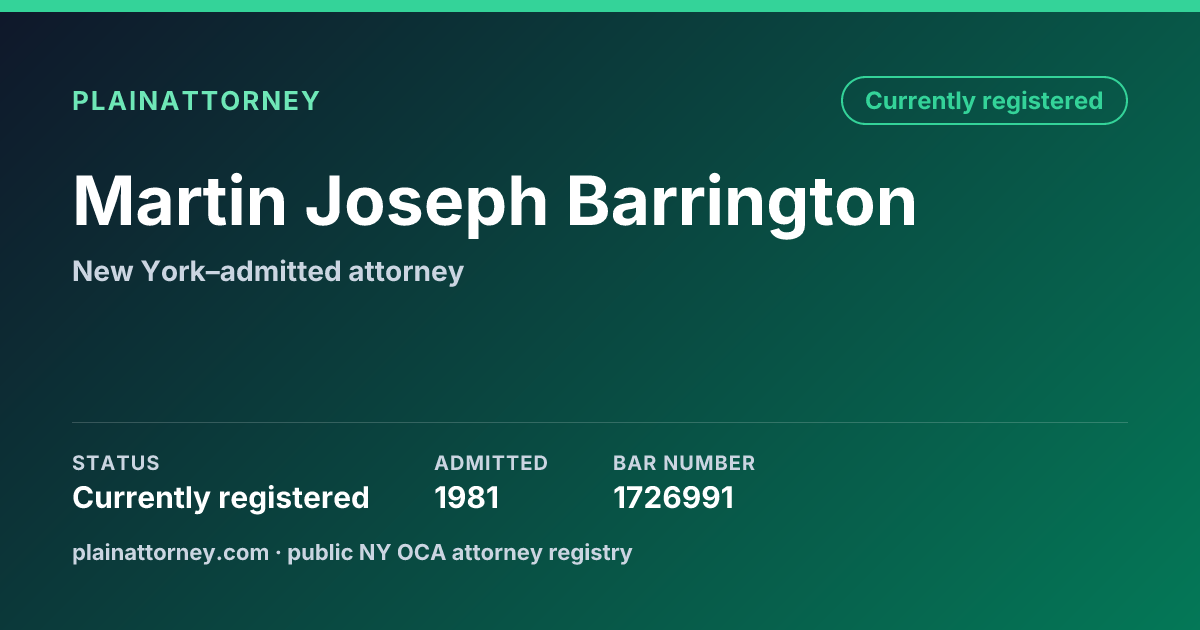Open the plainattorney.com footer link
Screen dimensions: 1200x630
tap(171, 552)
